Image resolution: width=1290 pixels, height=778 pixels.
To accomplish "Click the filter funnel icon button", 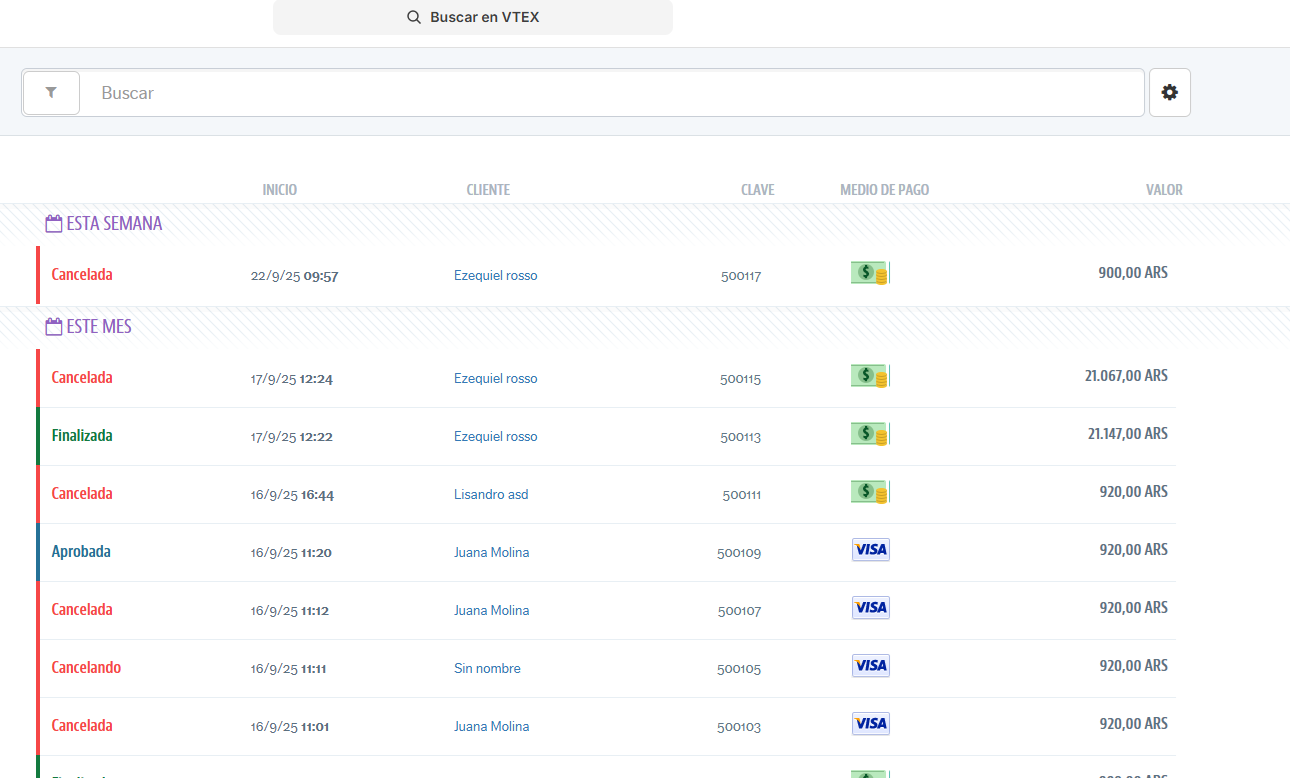I will (x=51, y=93).
